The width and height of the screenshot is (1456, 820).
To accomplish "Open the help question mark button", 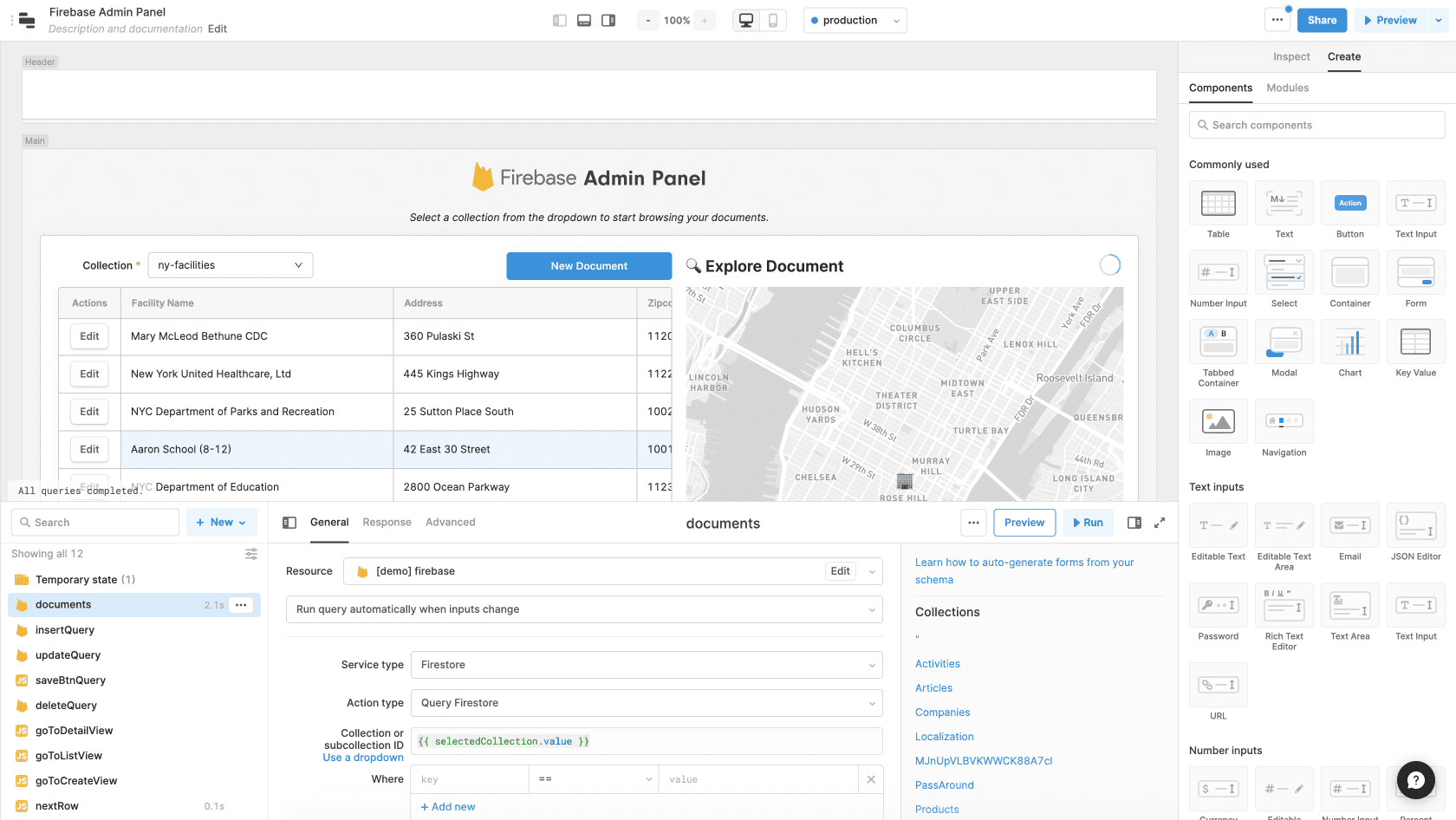I will (x=1415, y=781).
